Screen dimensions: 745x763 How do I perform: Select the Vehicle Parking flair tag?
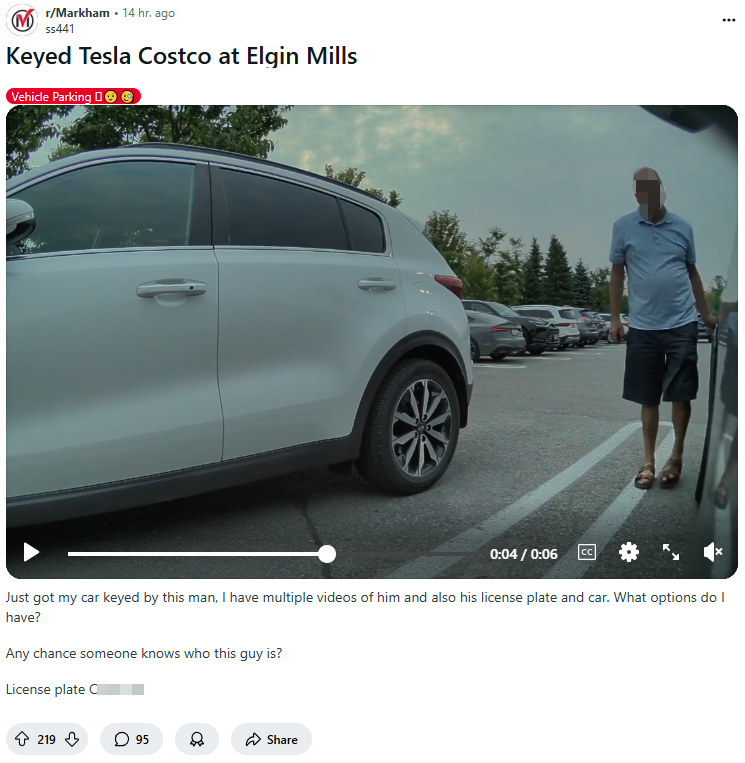click(73, 96)
